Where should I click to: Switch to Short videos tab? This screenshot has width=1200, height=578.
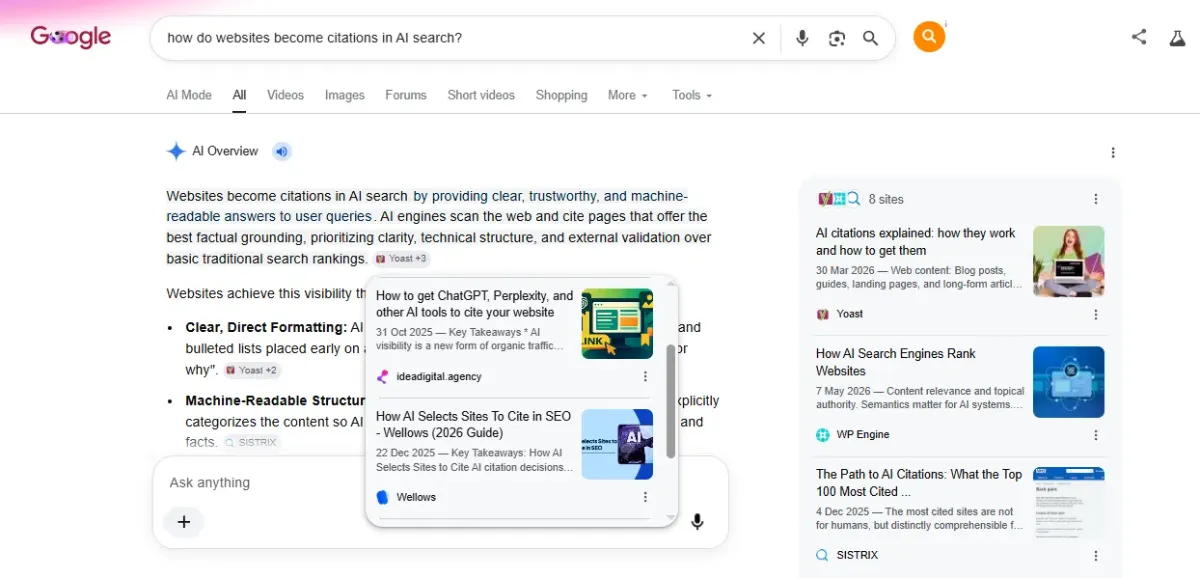[481, 95]
